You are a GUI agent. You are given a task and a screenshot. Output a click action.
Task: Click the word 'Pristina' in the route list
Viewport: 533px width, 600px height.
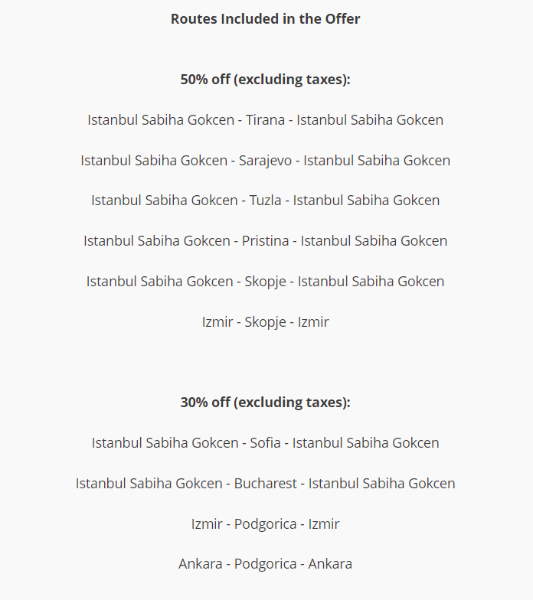tap(265, 241)
